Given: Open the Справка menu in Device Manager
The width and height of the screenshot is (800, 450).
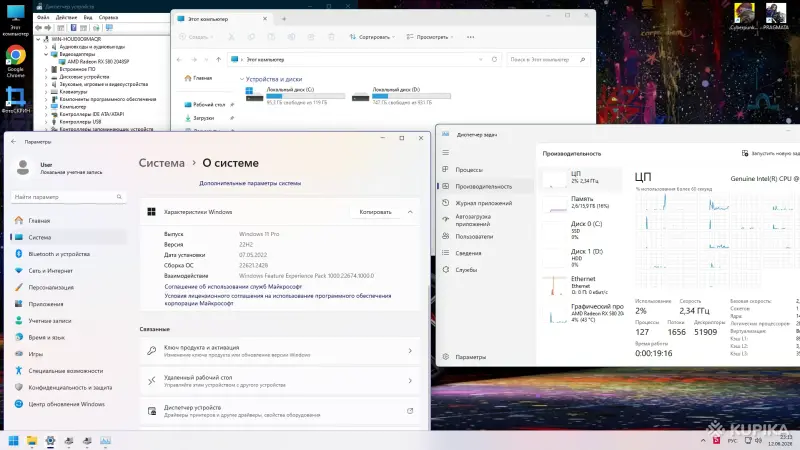Looking at the screenshot, I should click(108, 17).
